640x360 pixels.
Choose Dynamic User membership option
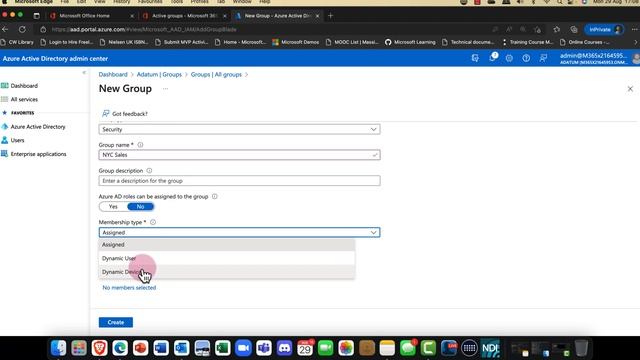click(x=227, y=258)
